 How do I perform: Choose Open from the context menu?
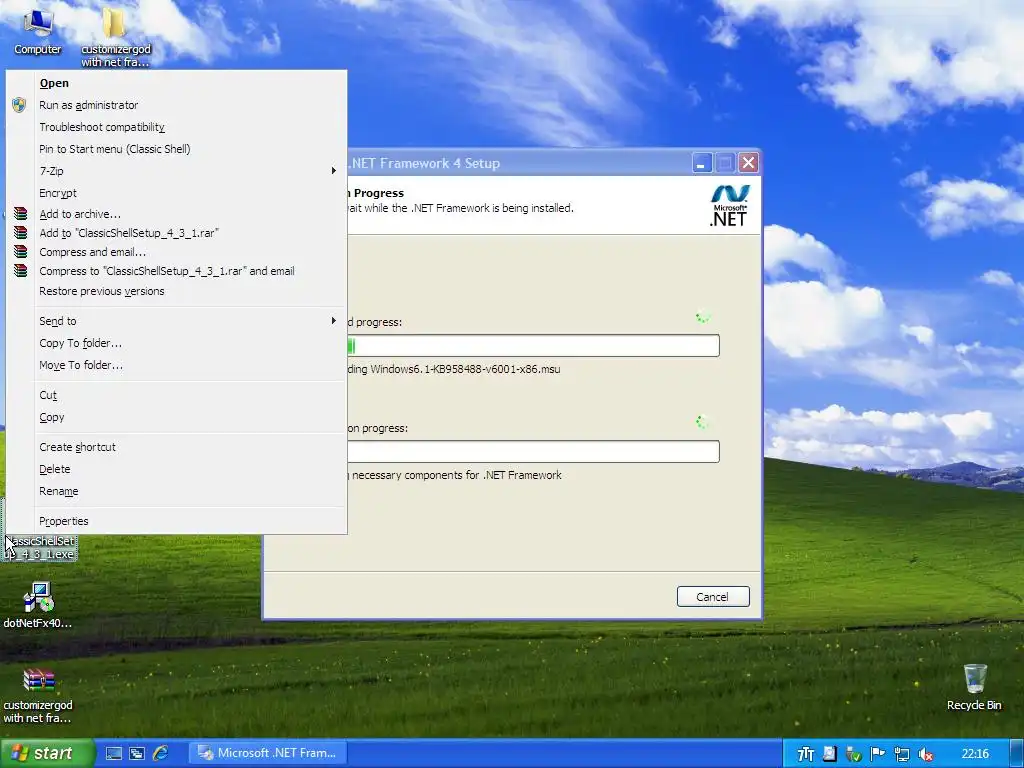176,83
